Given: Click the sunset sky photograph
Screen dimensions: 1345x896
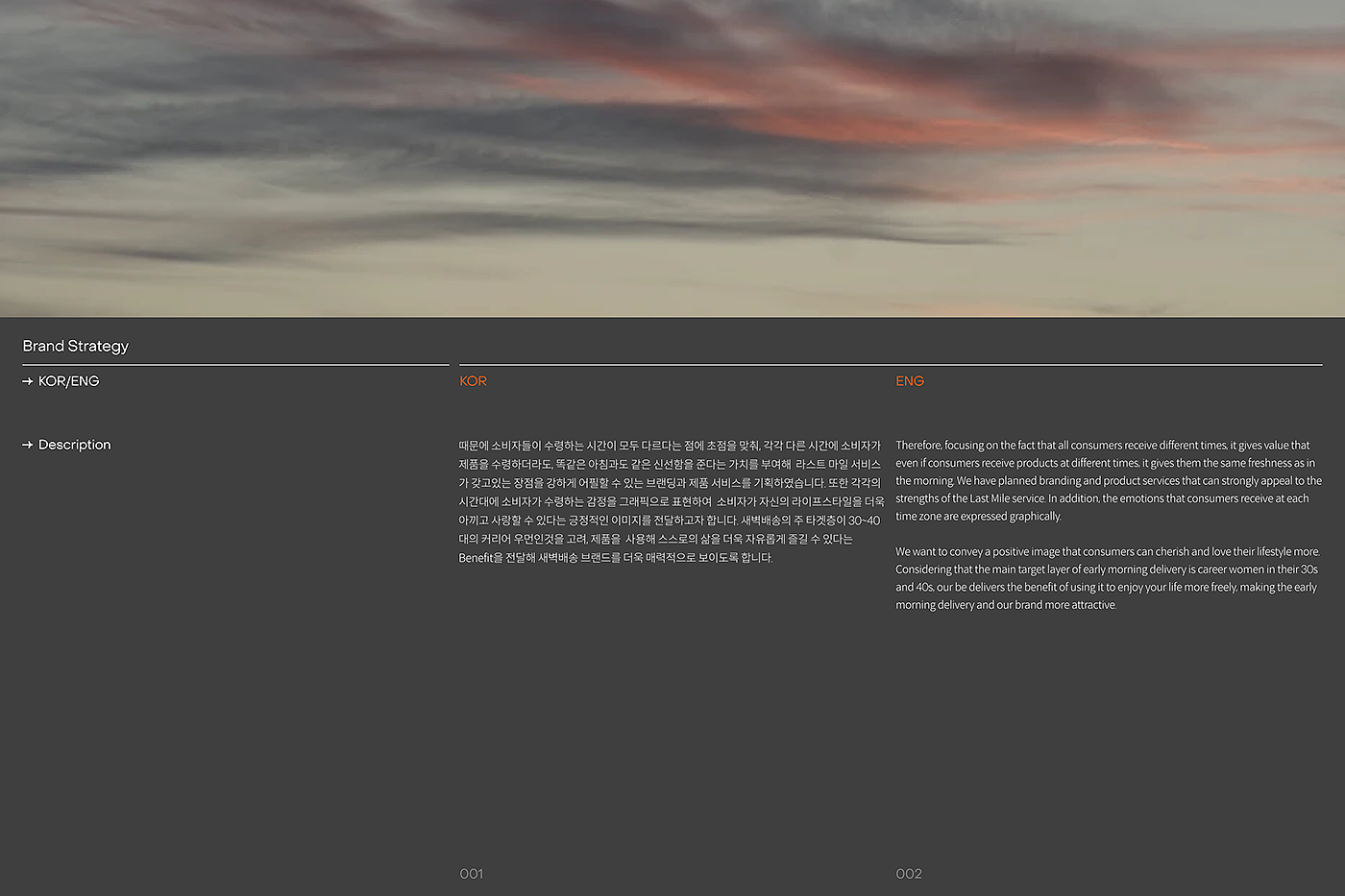Looking at the screenshot, I should [x=672, y=158].
